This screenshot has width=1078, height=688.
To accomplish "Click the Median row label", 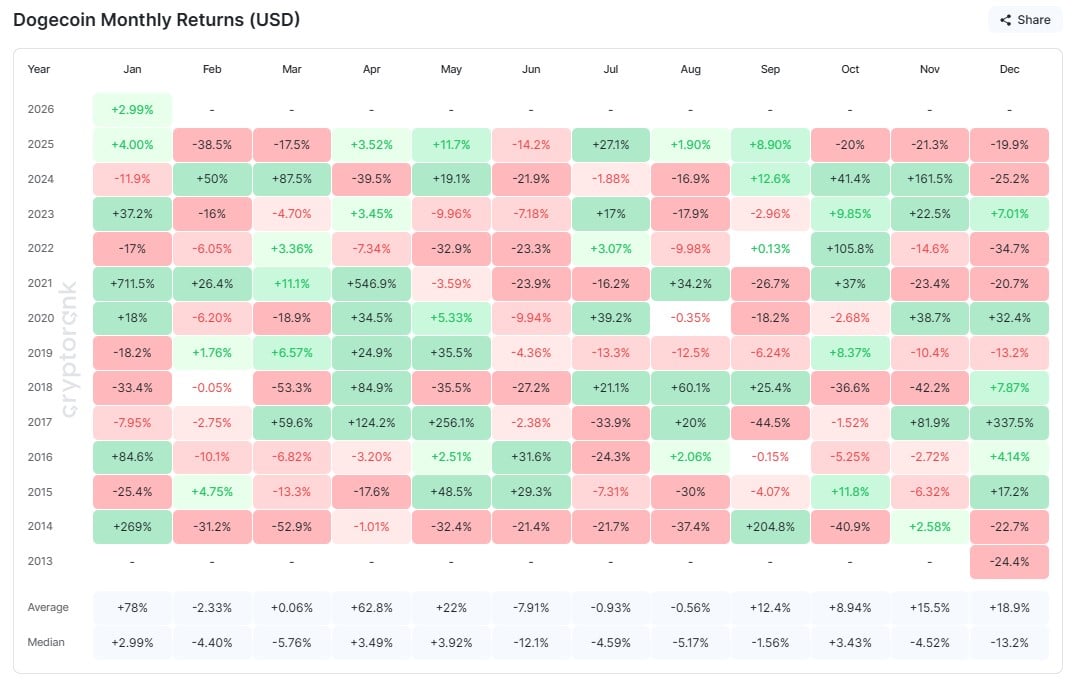I will tap(46, 642).
